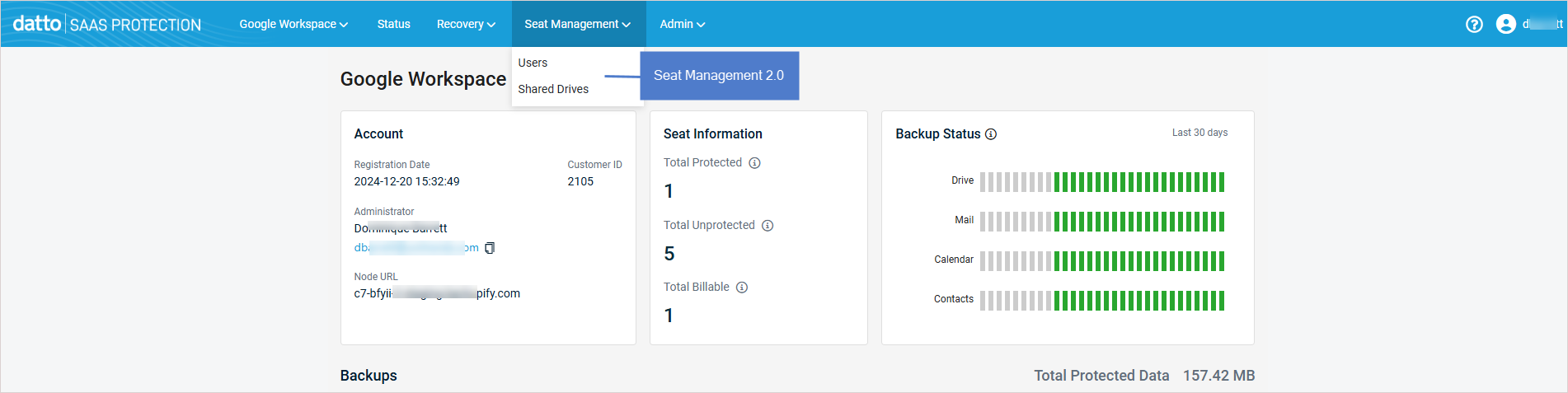The height and width of the screenshot is (393, 1568).
Task: Click the Drive backup status bar
Action: 1102,181
